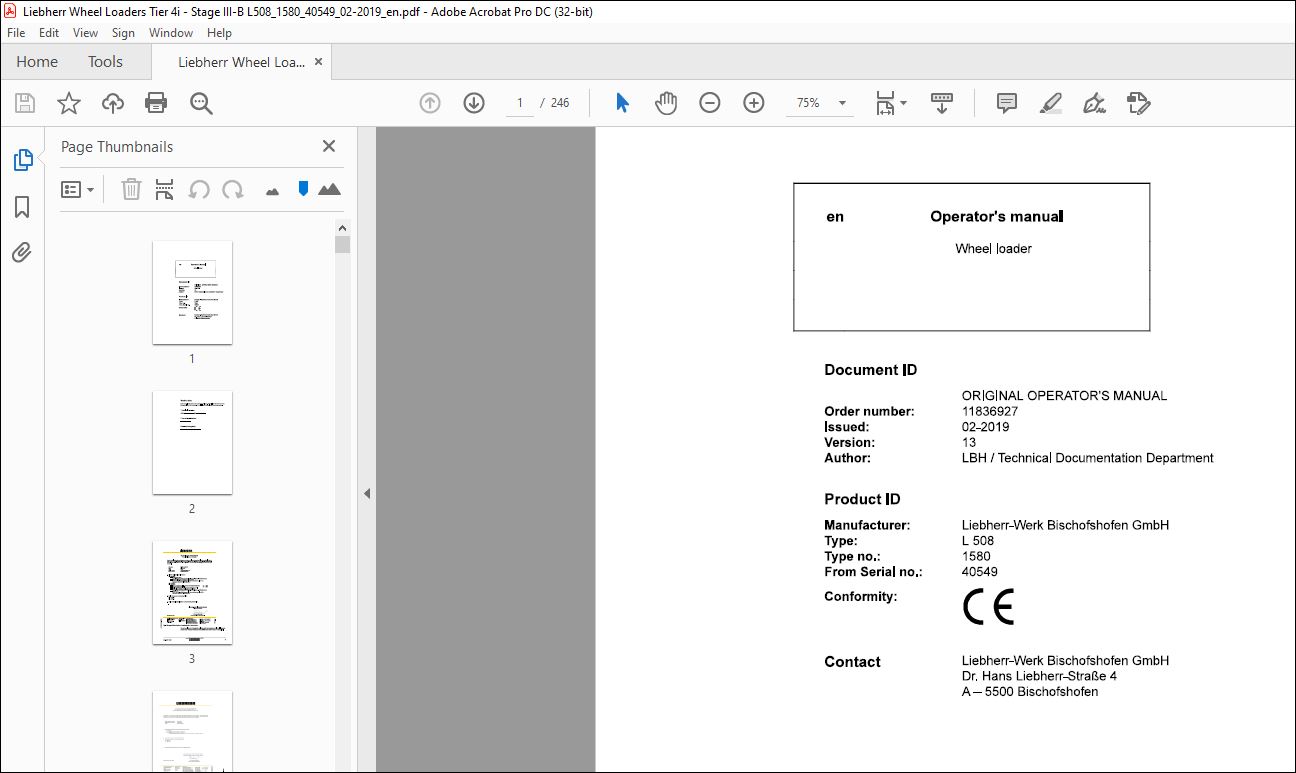Open the Sign document pen tool
The height and width of the screenshot is (773, 1296).
pyautogui.click(x=1094, y=103)
